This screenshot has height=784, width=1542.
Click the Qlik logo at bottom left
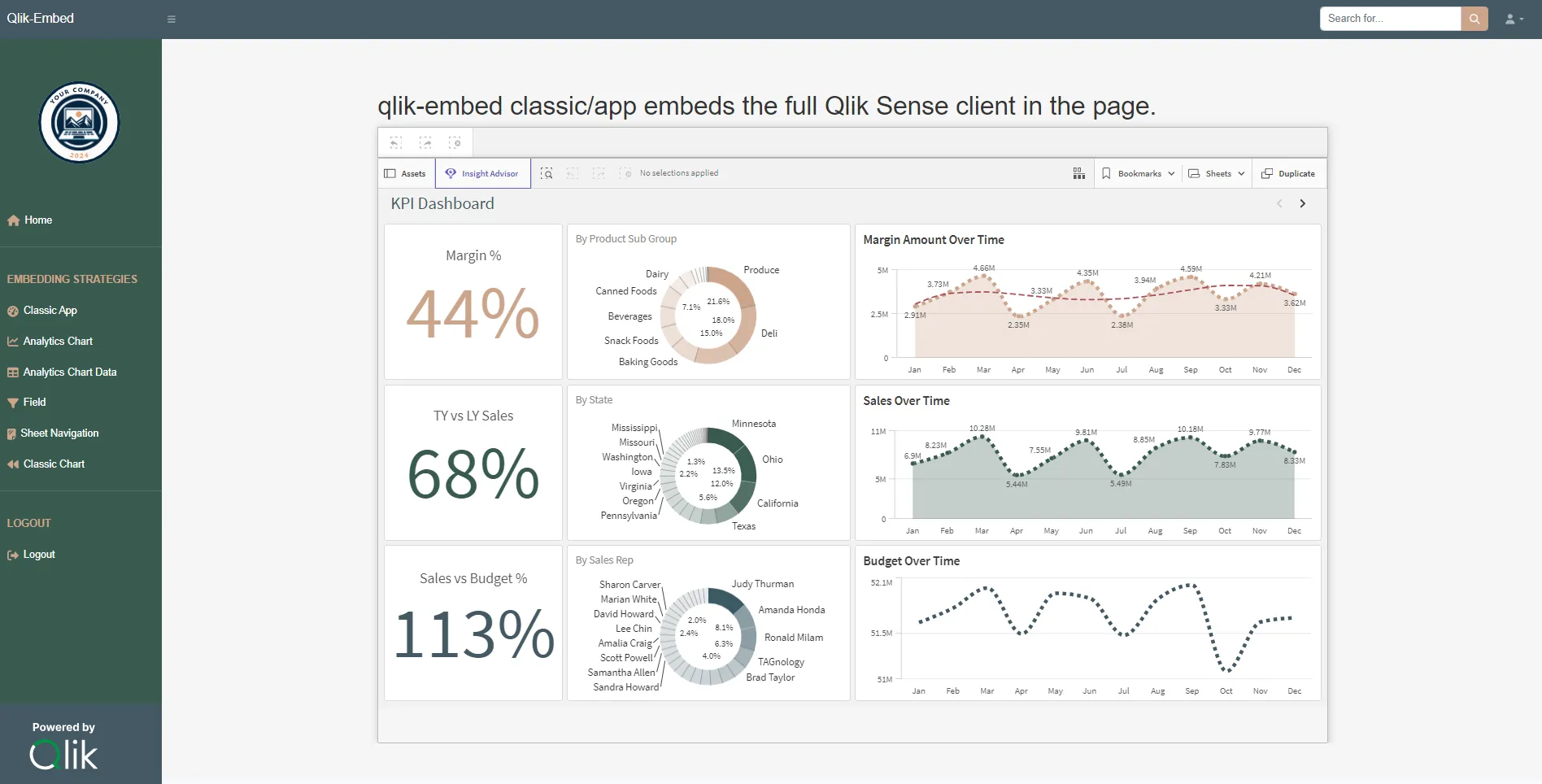pyautogui.click(x=63, y=755)
